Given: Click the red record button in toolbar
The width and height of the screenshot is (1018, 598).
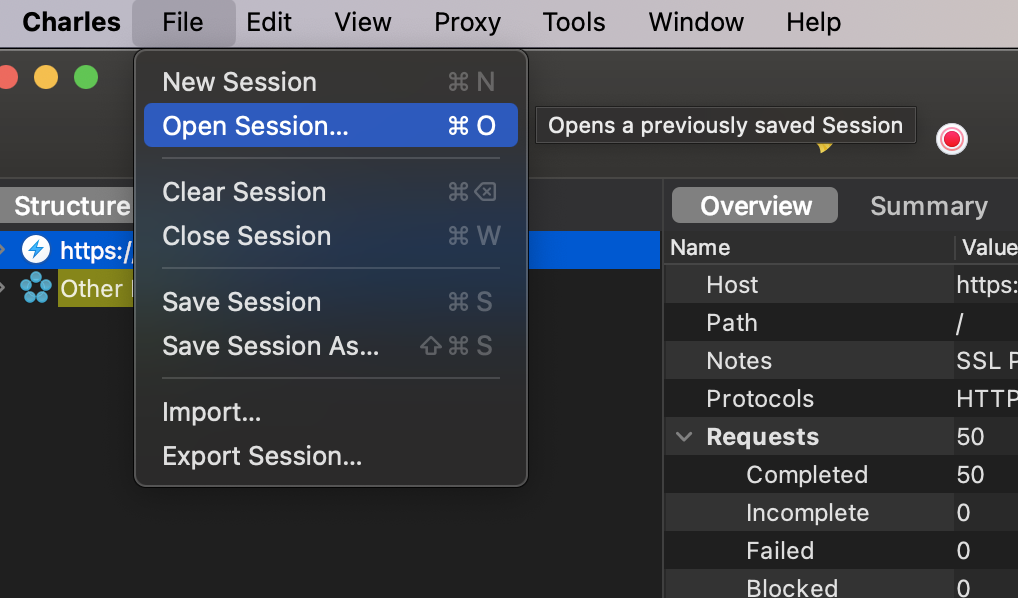Looking at the screenshot, I should [x=951, y=139].
